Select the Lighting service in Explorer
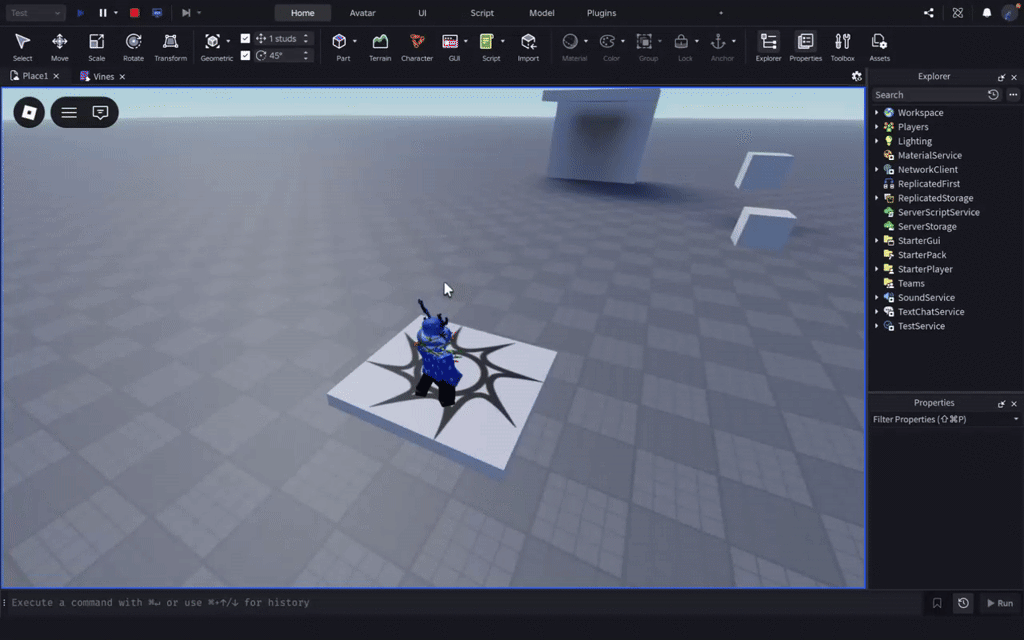Screen dimensions: 1024x640 [x=914, y=141]
